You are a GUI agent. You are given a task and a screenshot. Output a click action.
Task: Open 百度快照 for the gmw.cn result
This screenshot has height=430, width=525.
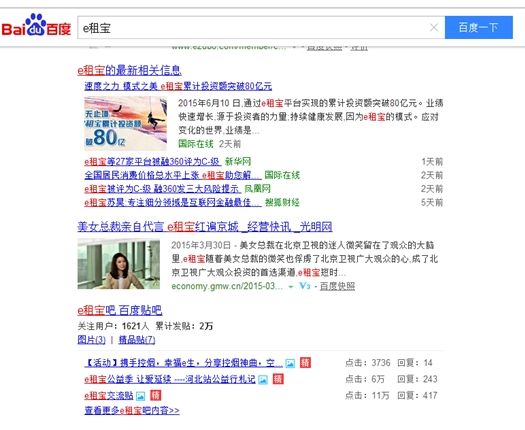point(337,286)
